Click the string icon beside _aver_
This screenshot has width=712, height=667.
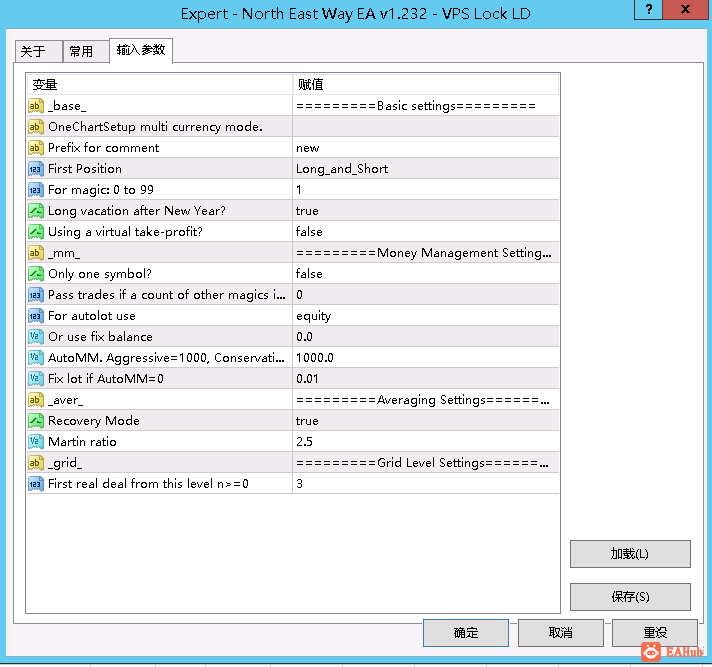[x=35, y=400]
